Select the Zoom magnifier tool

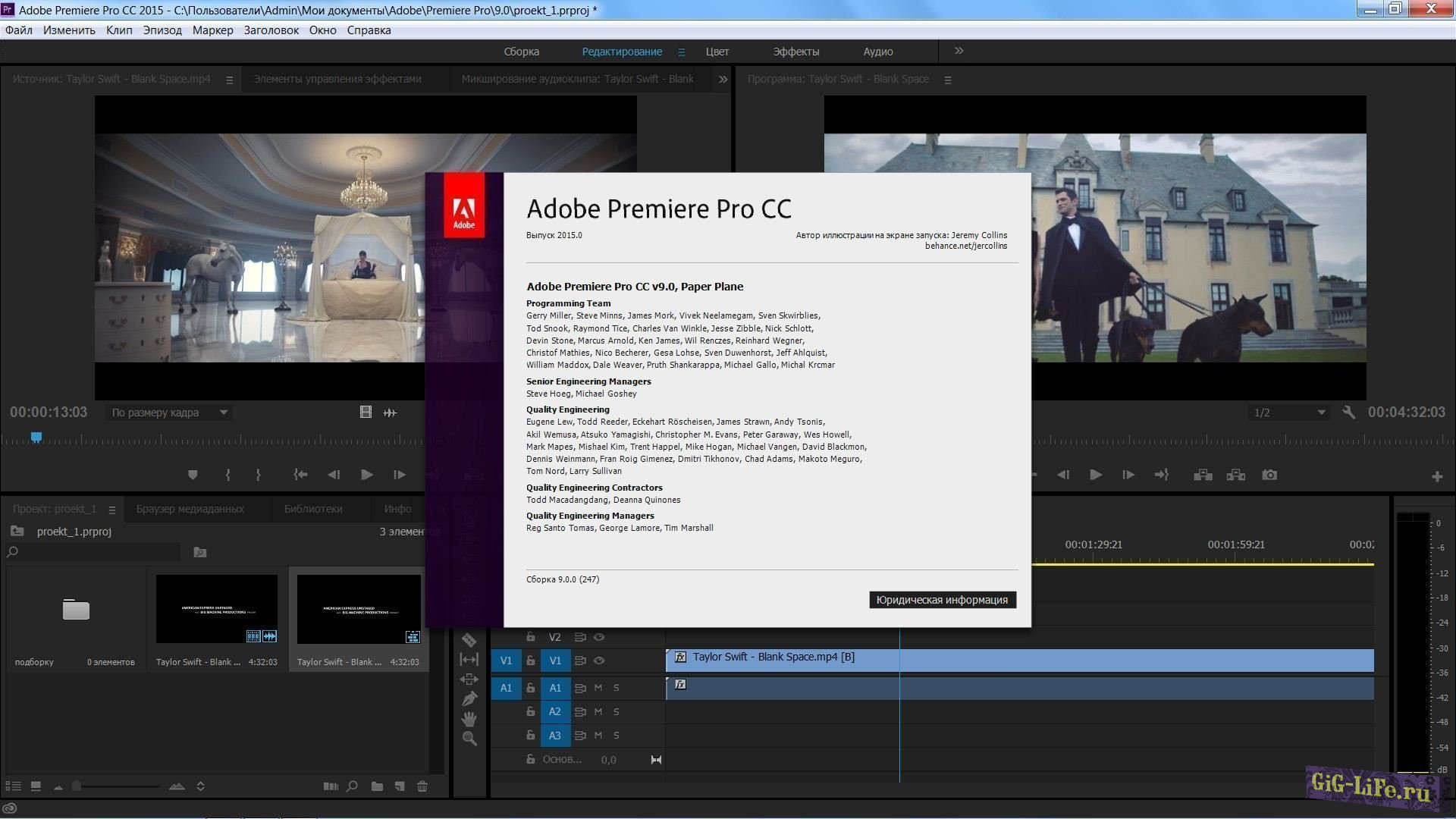469,739
